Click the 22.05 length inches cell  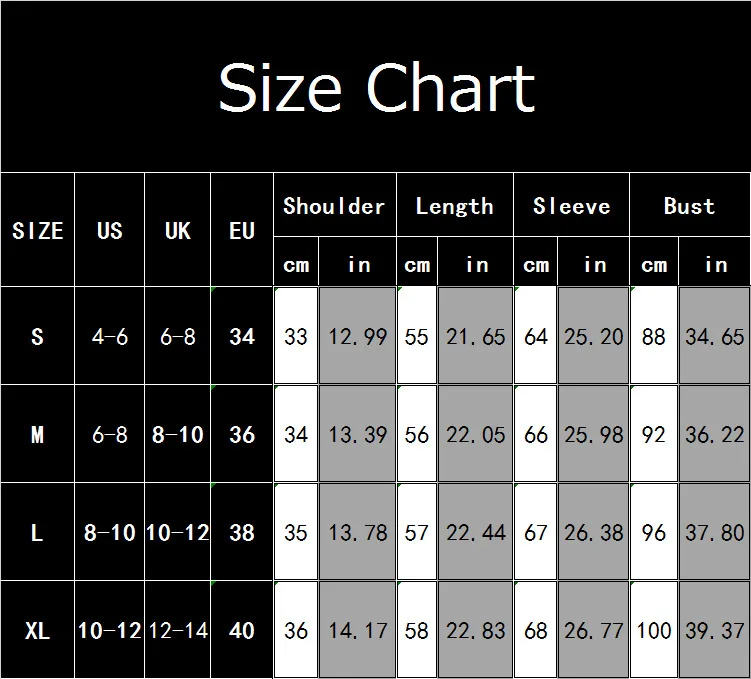(x=475, y=435)
